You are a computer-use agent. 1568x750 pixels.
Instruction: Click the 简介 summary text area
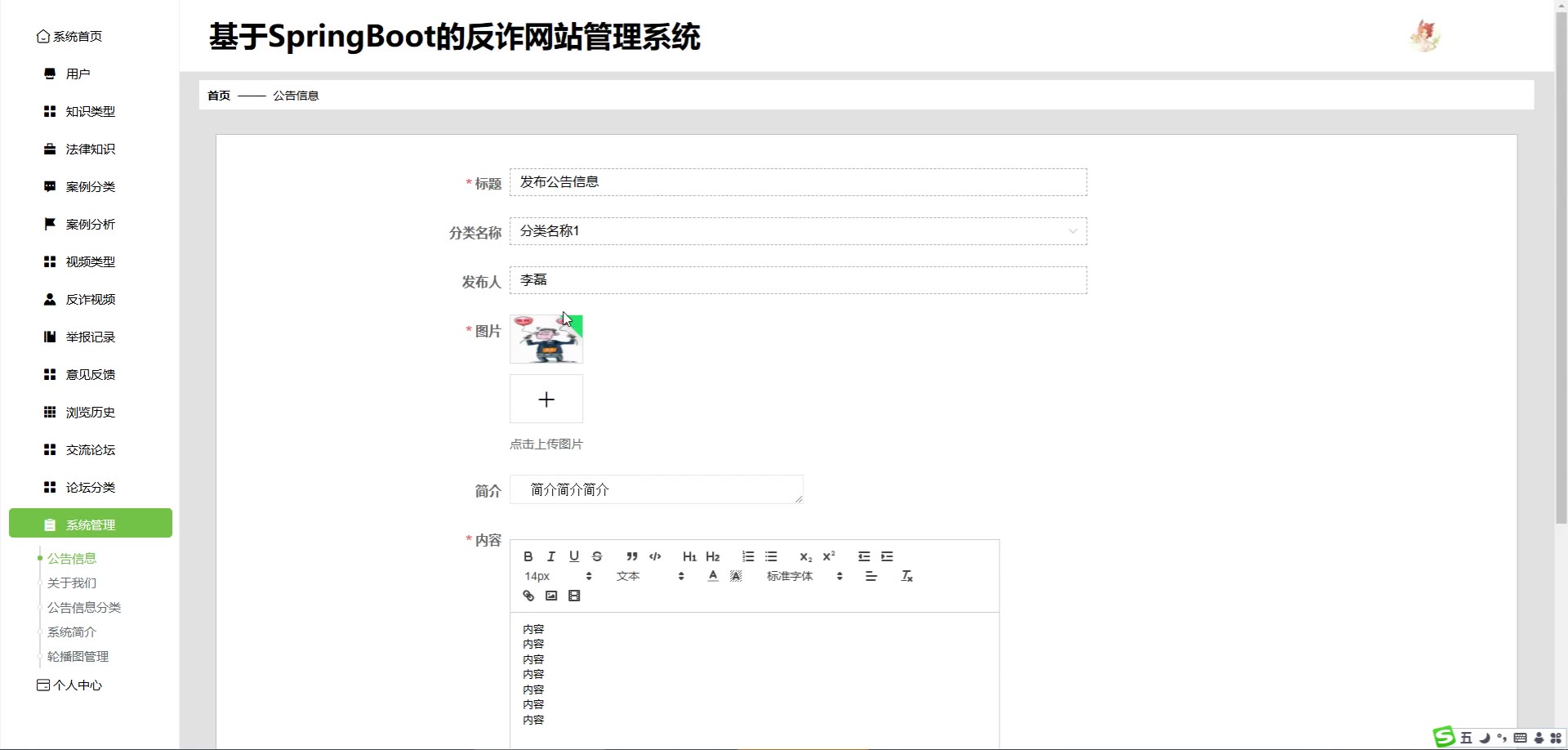point(657,489)
